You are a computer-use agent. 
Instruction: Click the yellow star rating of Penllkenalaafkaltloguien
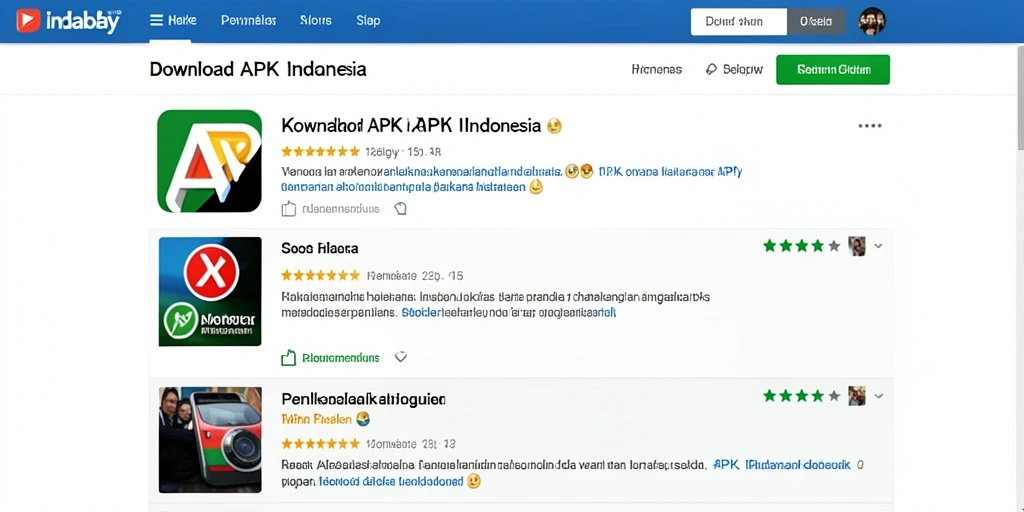tap(320, 443)
